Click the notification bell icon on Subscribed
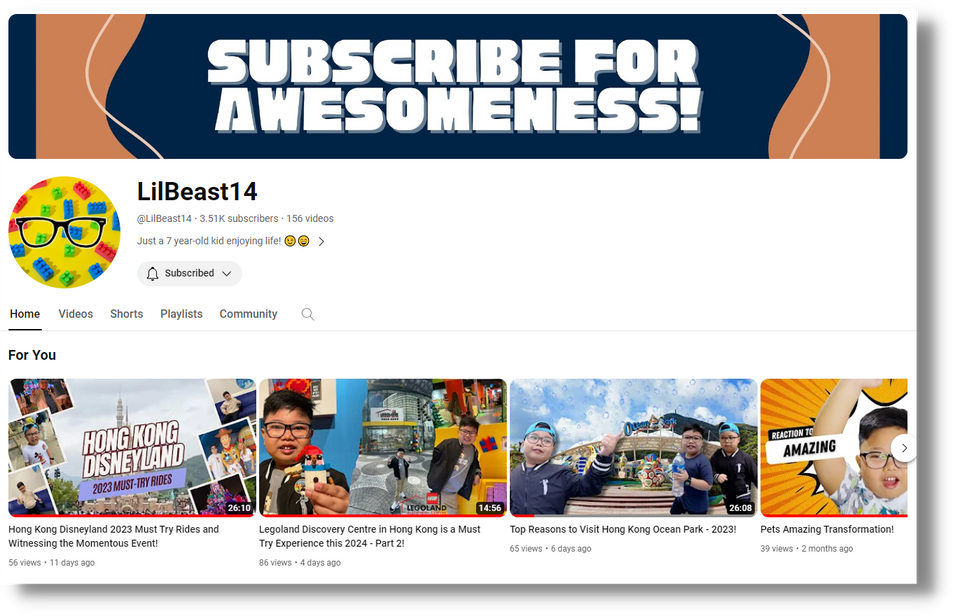The height and width of the screenshot is (616, 953). click(x=153, y=273)
